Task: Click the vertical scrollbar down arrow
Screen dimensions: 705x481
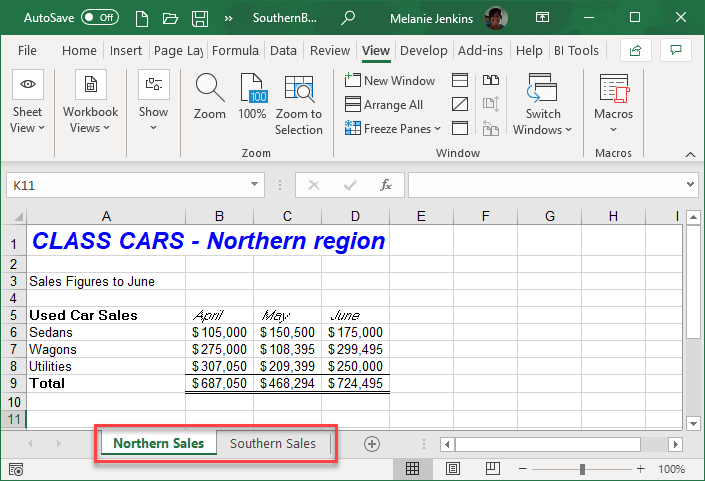Action: click(693, 423)
